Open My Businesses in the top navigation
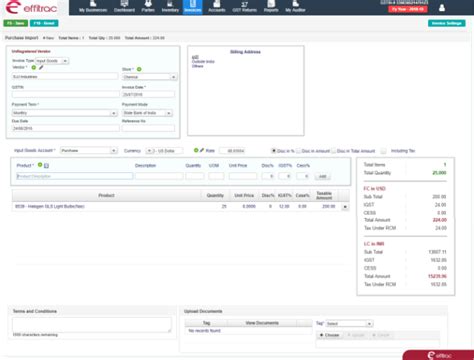The width and height of the screenshot is (474, 360). coord(93,7)
